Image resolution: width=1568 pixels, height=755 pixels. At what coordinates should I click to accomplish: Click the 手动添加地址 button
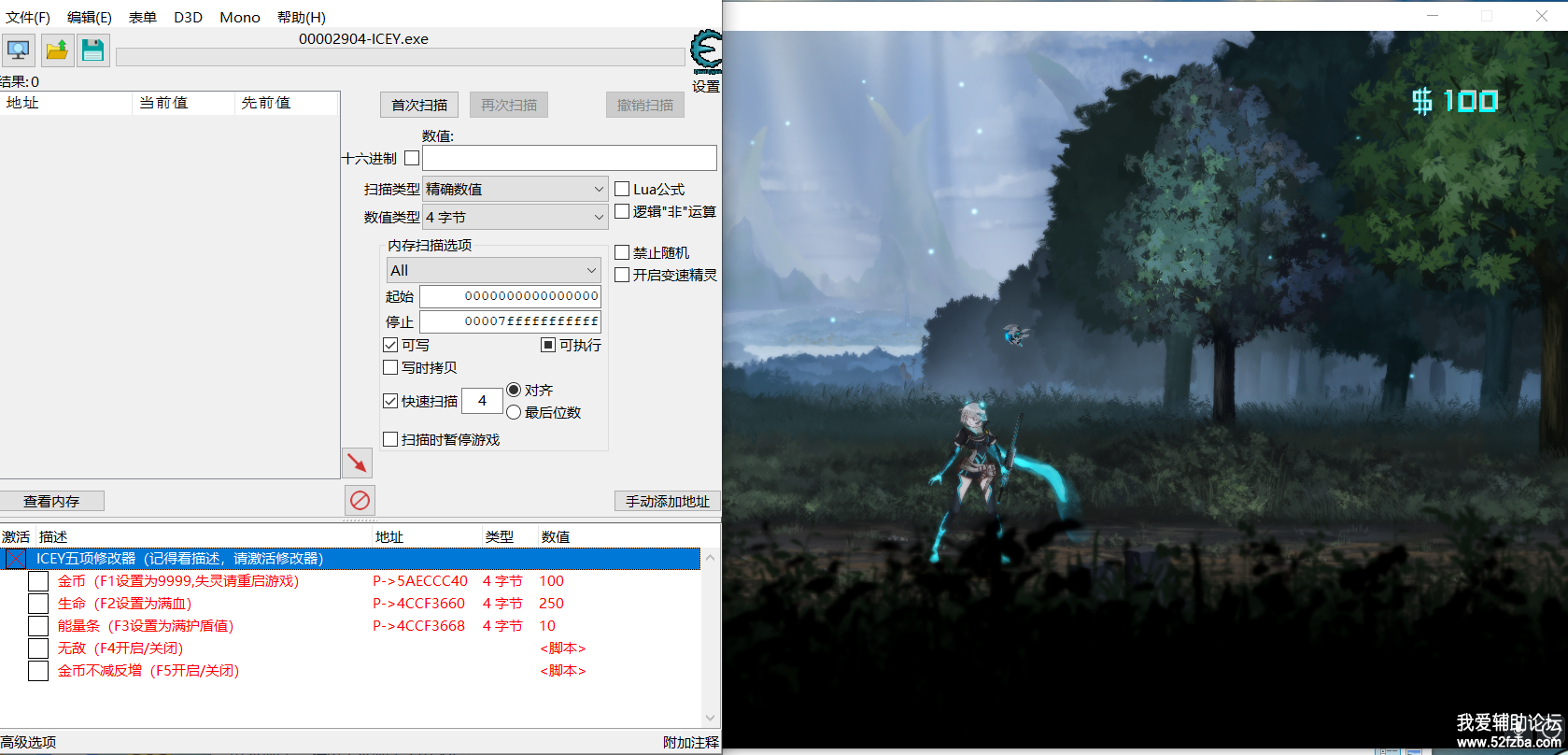coord(668,501)
